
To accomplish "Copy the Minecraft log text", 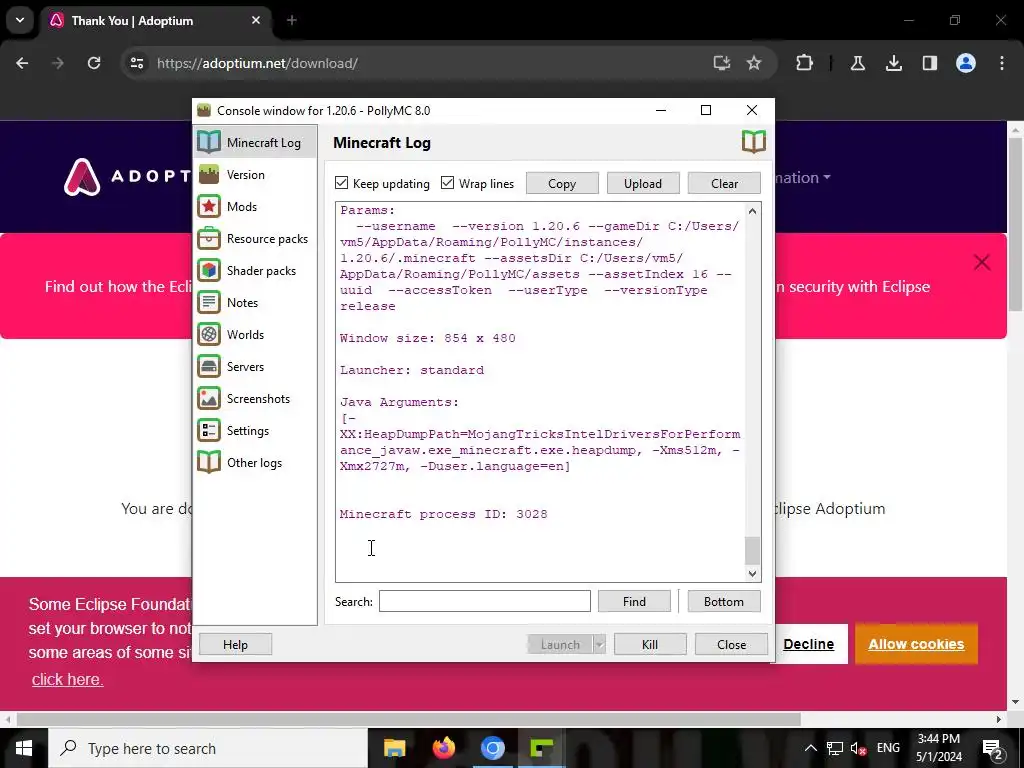I will tap(562, 184).
